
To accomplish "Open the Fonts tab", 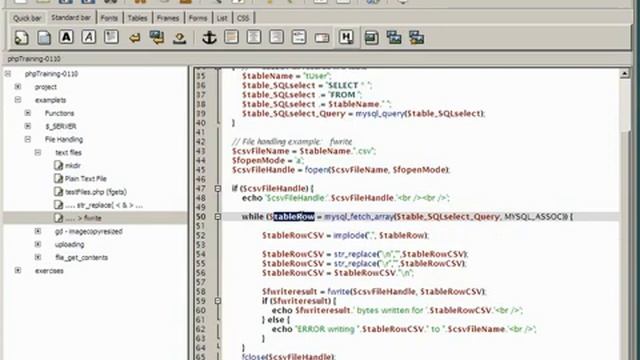I will click(x=109, y=18).
